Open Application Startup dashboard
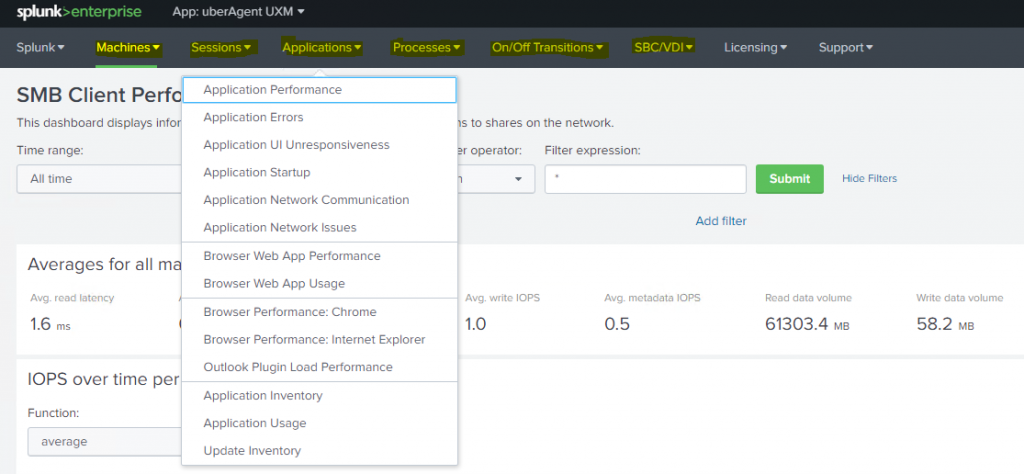This screenshot has height=474, width=1024. tap(319, 172)
